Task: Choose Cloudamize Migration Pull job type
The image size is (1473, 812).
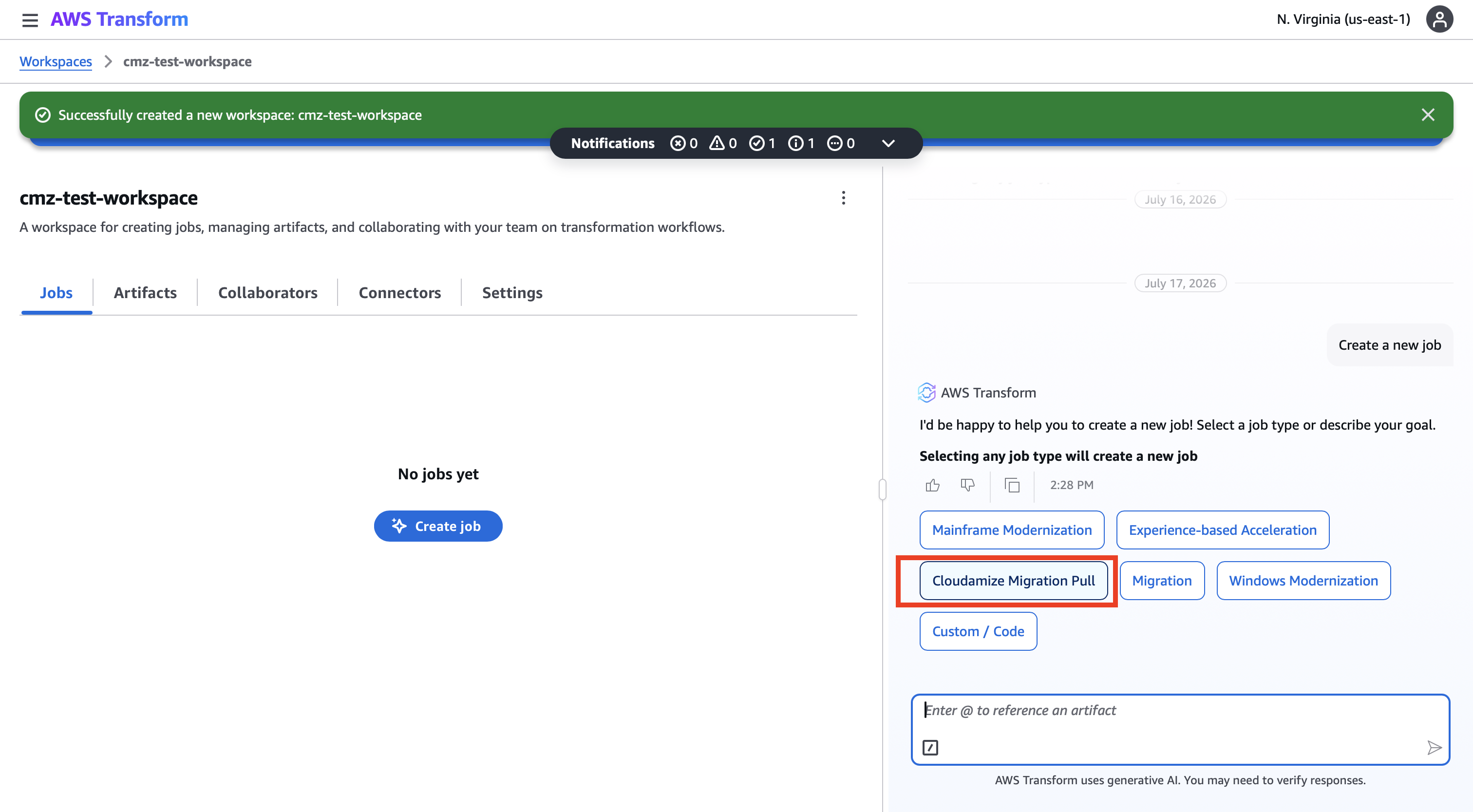Action: [x=1013, y=581]
